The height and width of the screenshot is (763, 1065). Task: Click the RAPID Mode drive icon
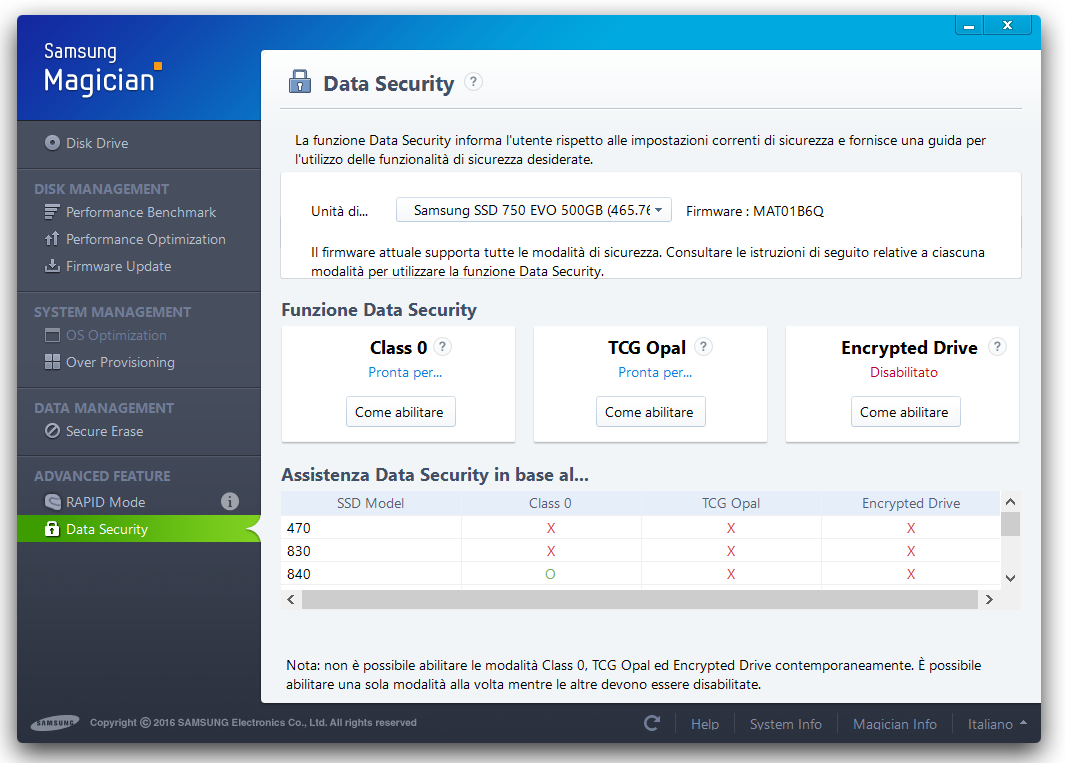coord(52,501)
